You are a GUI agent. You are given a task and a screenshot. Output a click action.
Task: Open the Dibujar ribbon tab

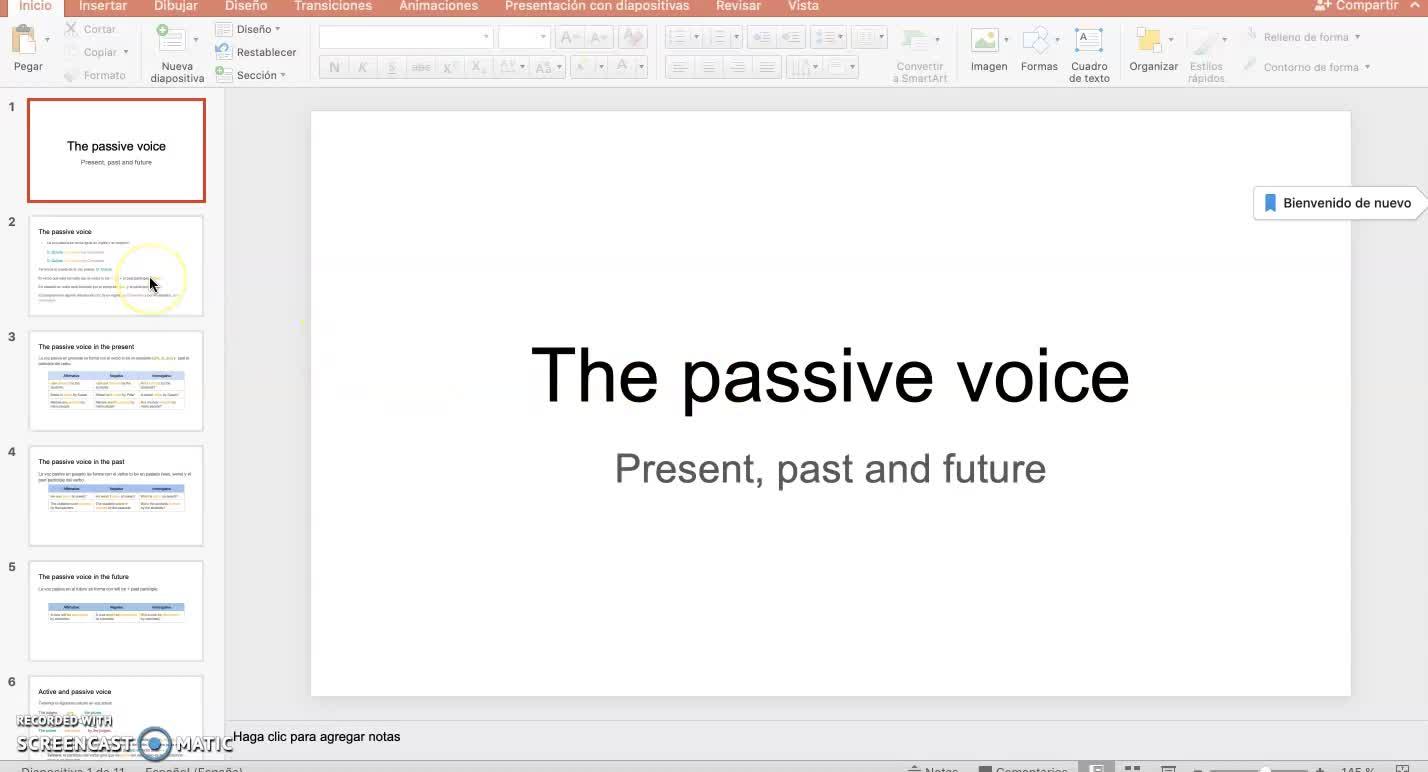(x=176, y=6)
